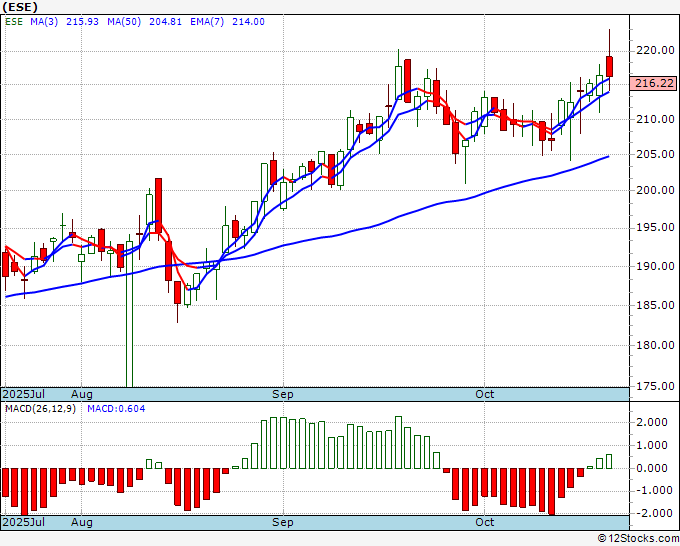Click Sep on the price chart axis
680x546 pixels.
283,394
